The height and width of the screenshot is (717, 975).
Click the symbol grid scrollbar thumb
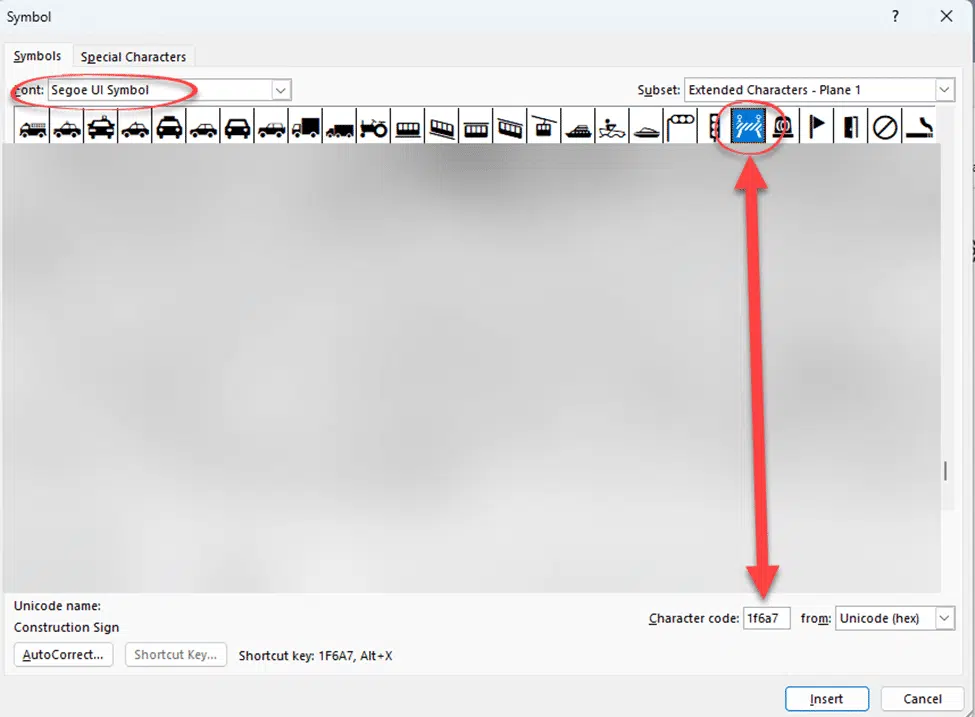pyautogui.click(x=946, y=471)
